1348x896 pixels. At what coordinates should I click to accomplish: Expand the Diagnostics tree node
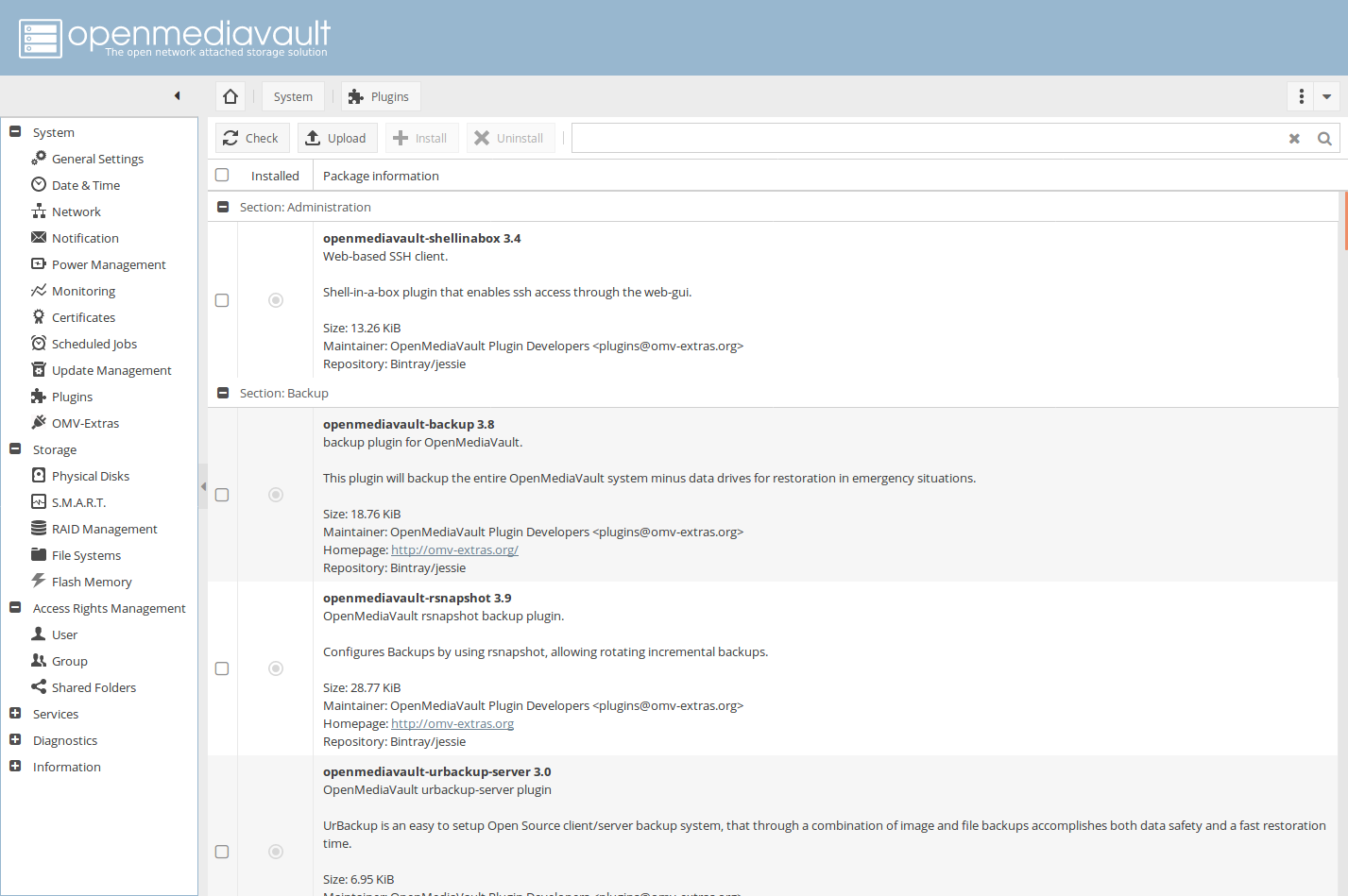[15, 740]
